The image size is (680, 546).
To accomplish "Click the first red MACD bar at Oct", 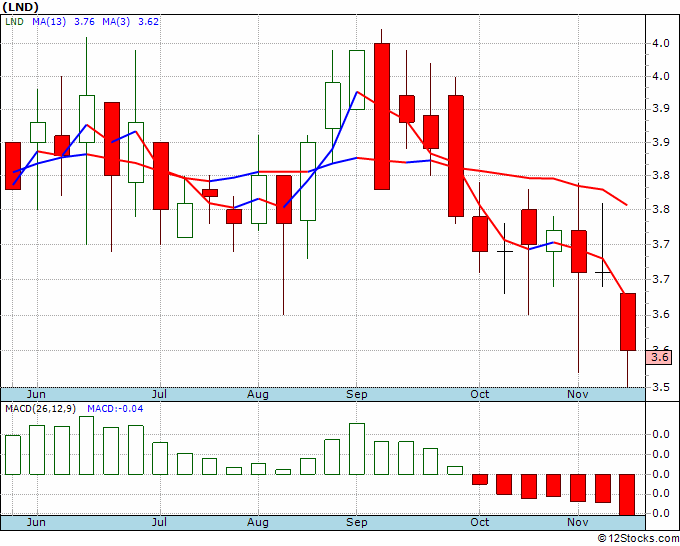I will point(480,479).
